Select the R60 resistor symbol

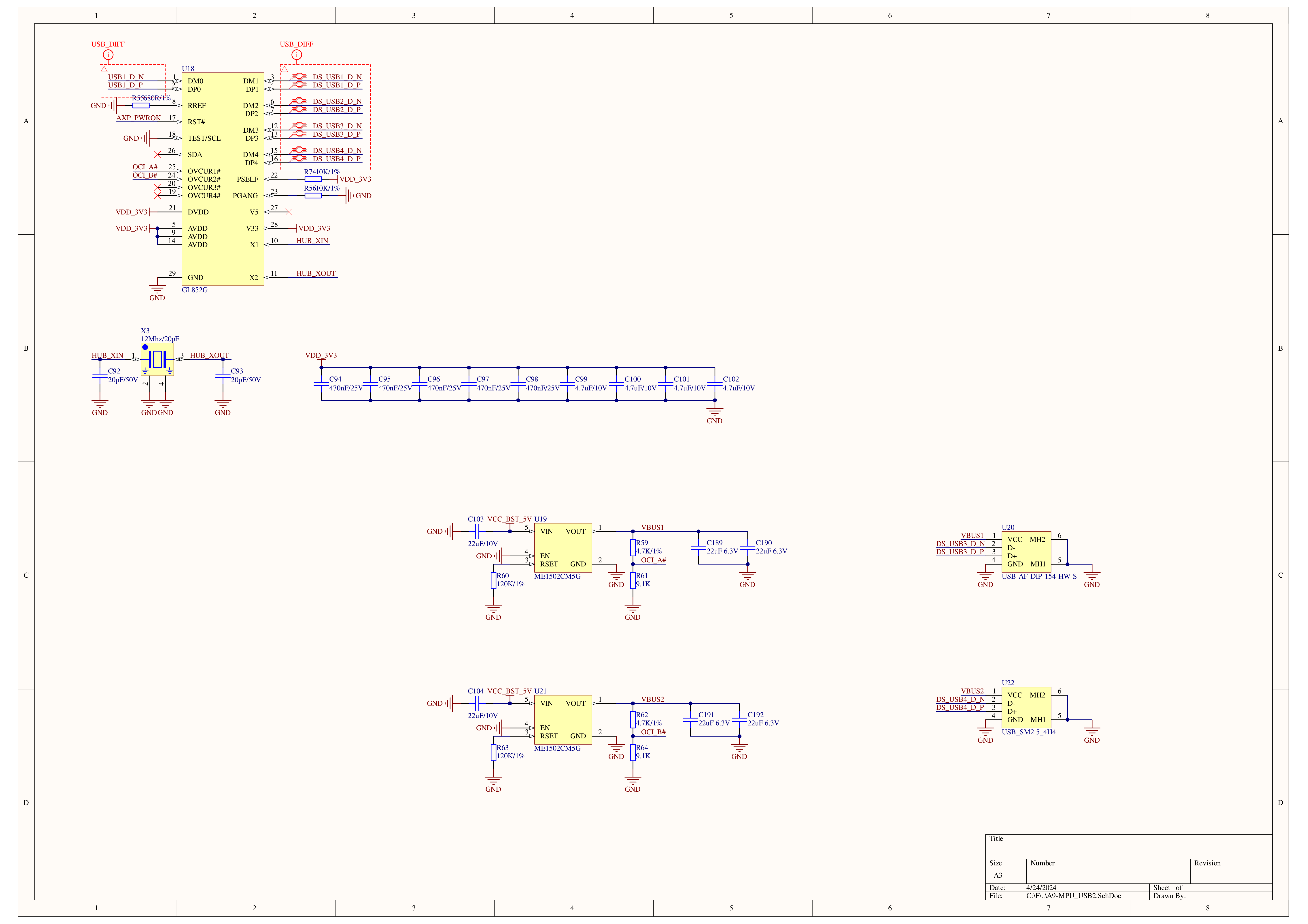(493, 581)
